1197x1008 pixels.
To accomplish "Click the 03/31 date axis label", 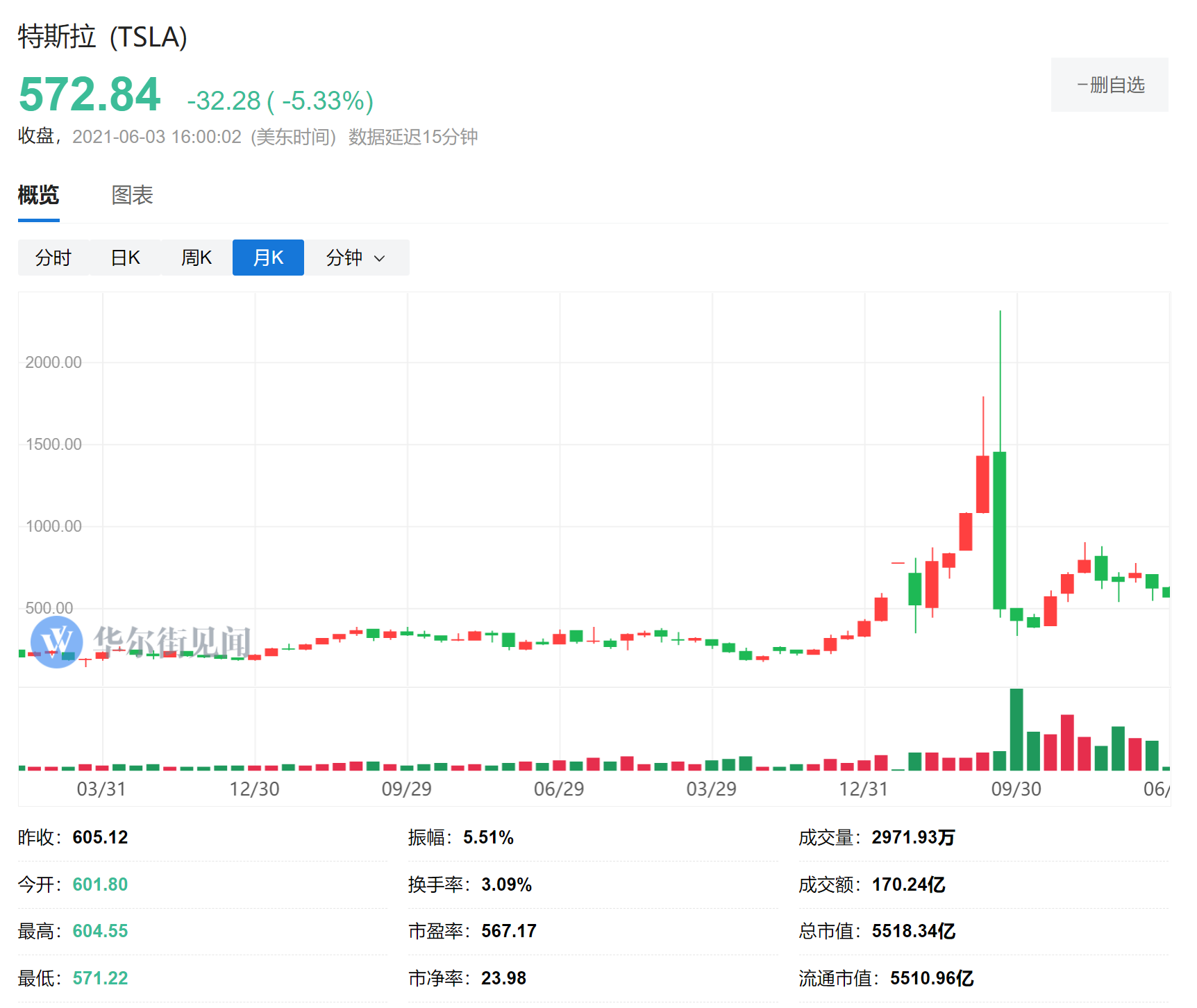I will click(x=101, y=789).
